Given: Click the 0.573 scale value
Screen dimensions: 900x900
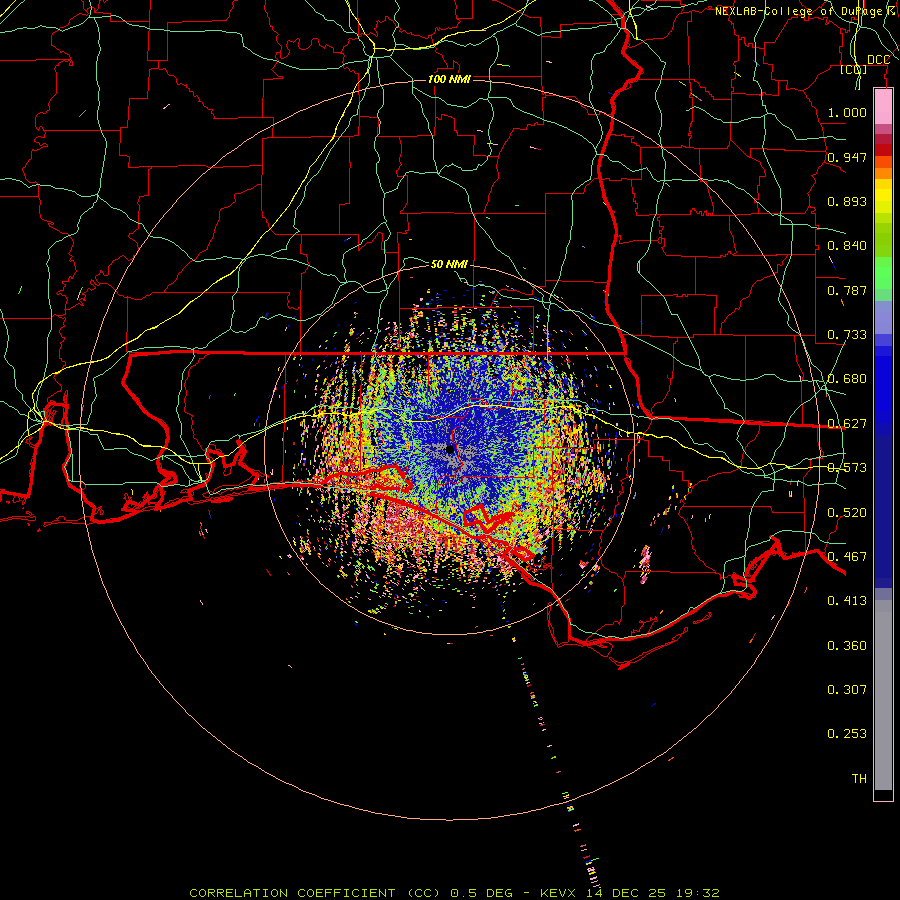Looking at the screenshot, I should click(x=847, y=468).
